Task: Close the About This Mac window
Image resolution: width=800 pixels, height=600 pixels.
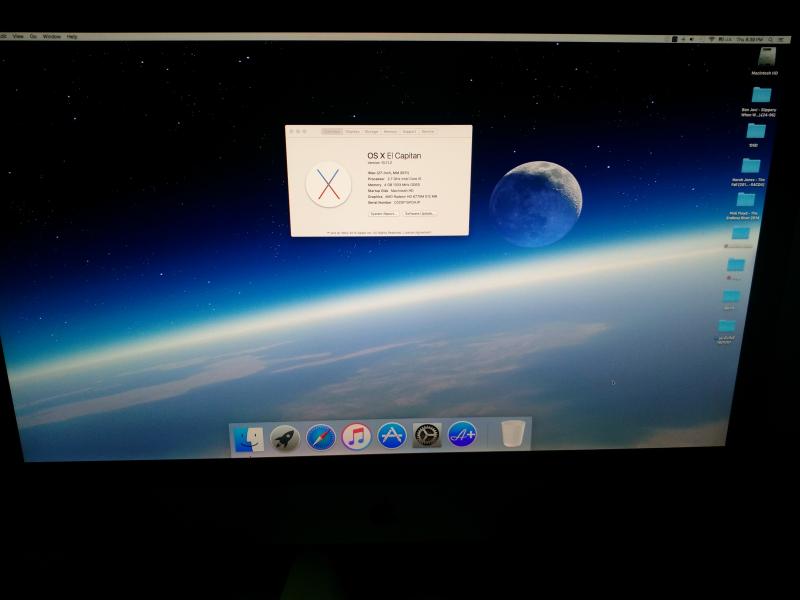Action: tap(292, 132)
